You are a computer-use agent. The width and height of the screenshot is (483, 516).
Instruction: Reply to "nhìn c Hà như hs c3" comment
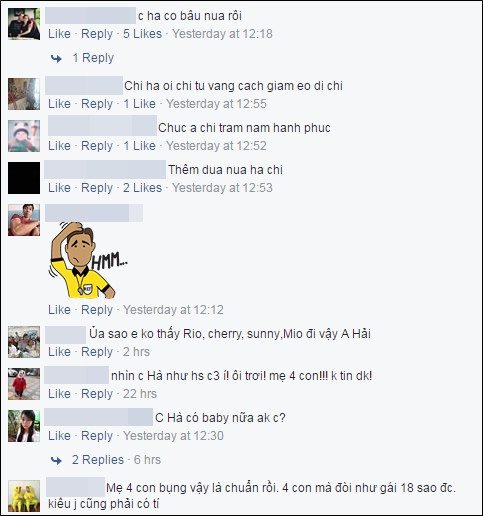click(x=97, y=394)
